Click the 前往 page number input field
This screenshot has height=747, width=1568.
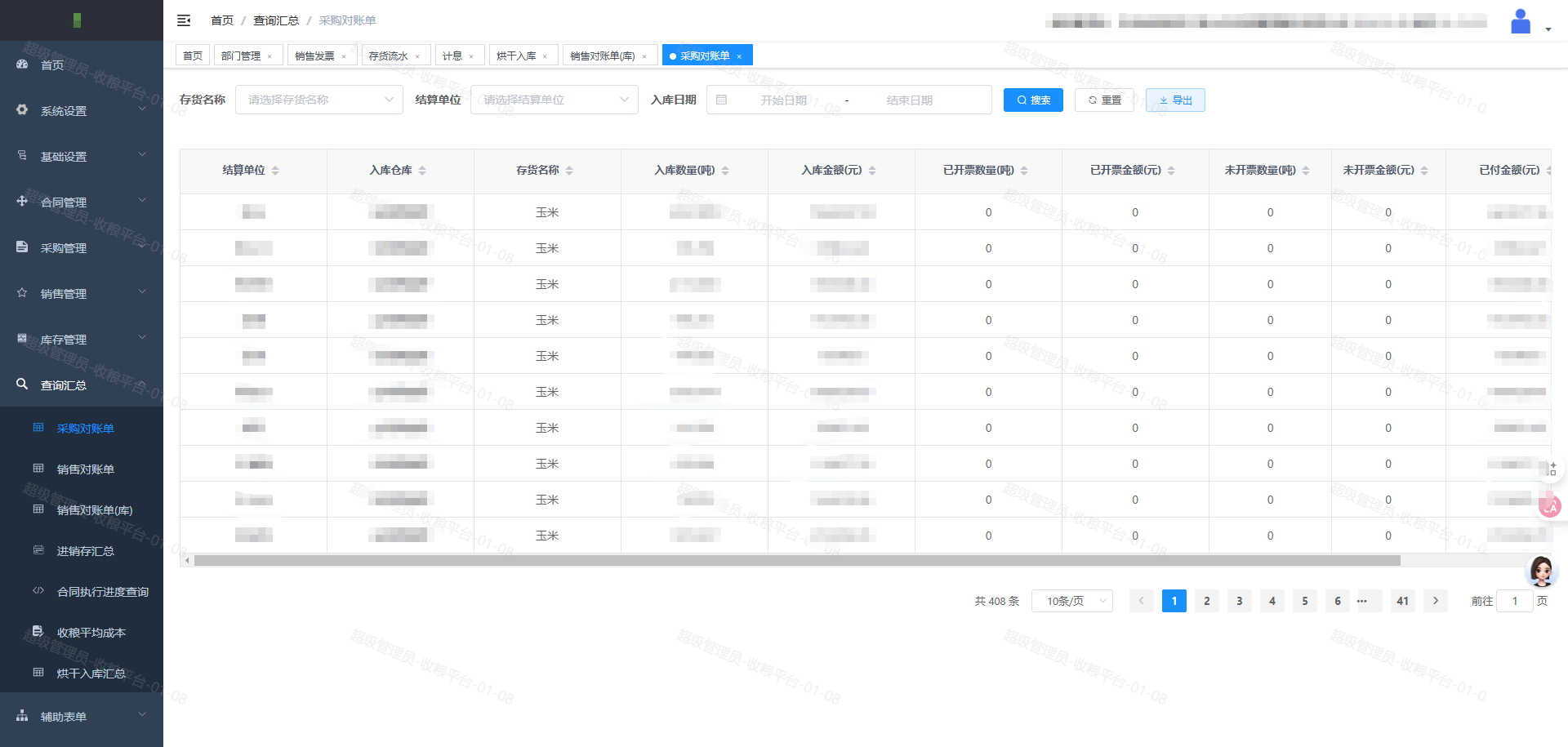click(1515, 601)
